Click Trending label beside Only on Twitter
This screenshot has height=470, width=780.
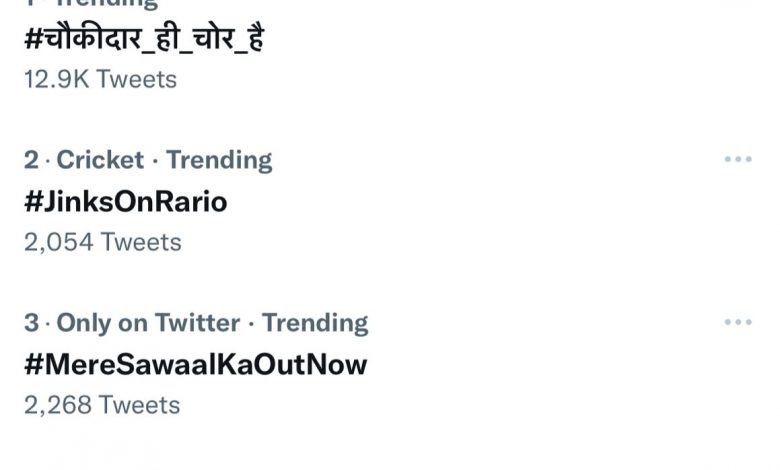[x=315, y=323]
